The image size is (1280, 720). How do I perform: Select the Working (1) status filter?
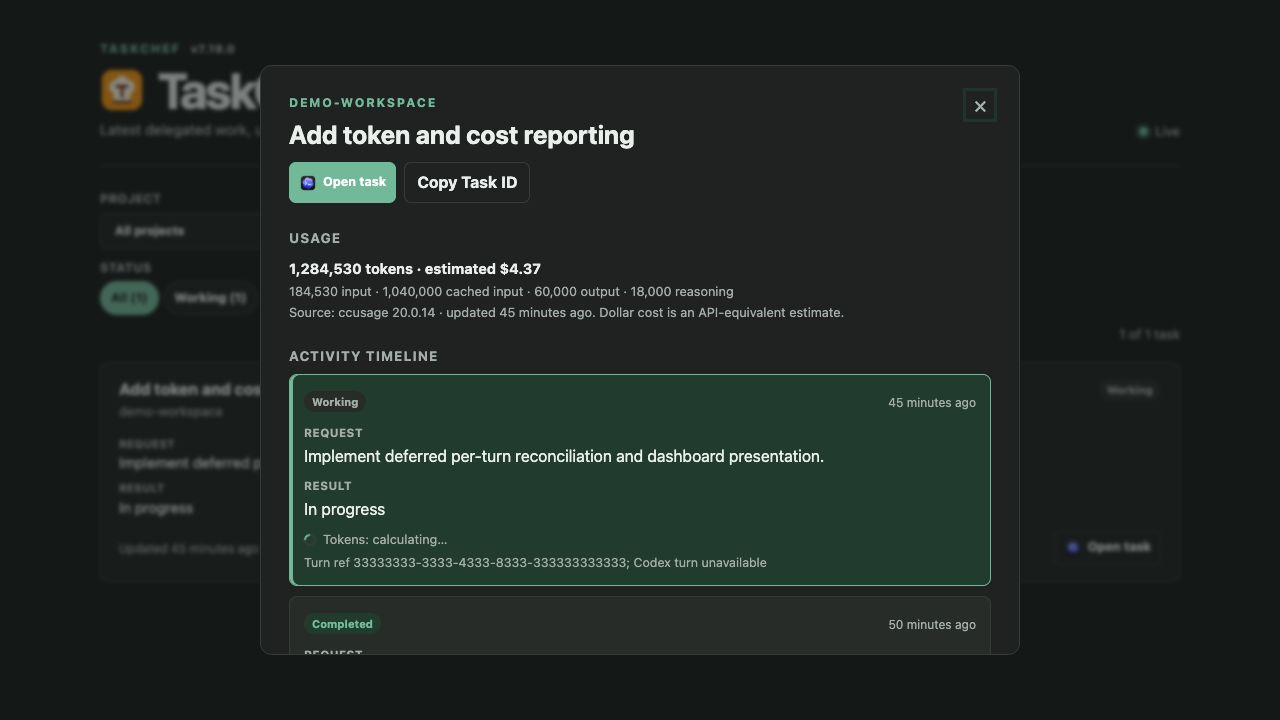[x=210, y=298]
